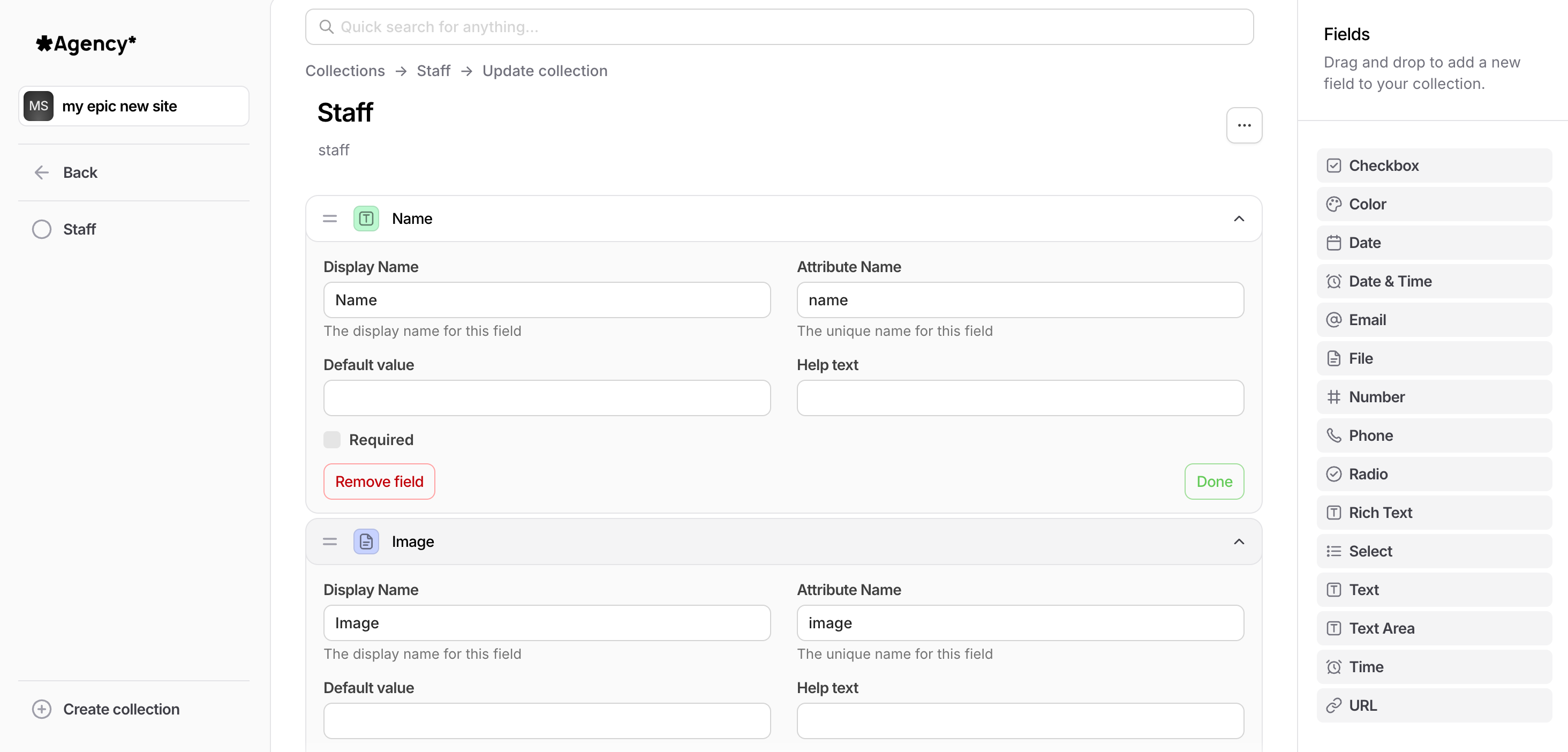Enable the Required checkbox for Name
Image resolution: width=1568 pixels, height=752 pixels.
tap(331, 440)
